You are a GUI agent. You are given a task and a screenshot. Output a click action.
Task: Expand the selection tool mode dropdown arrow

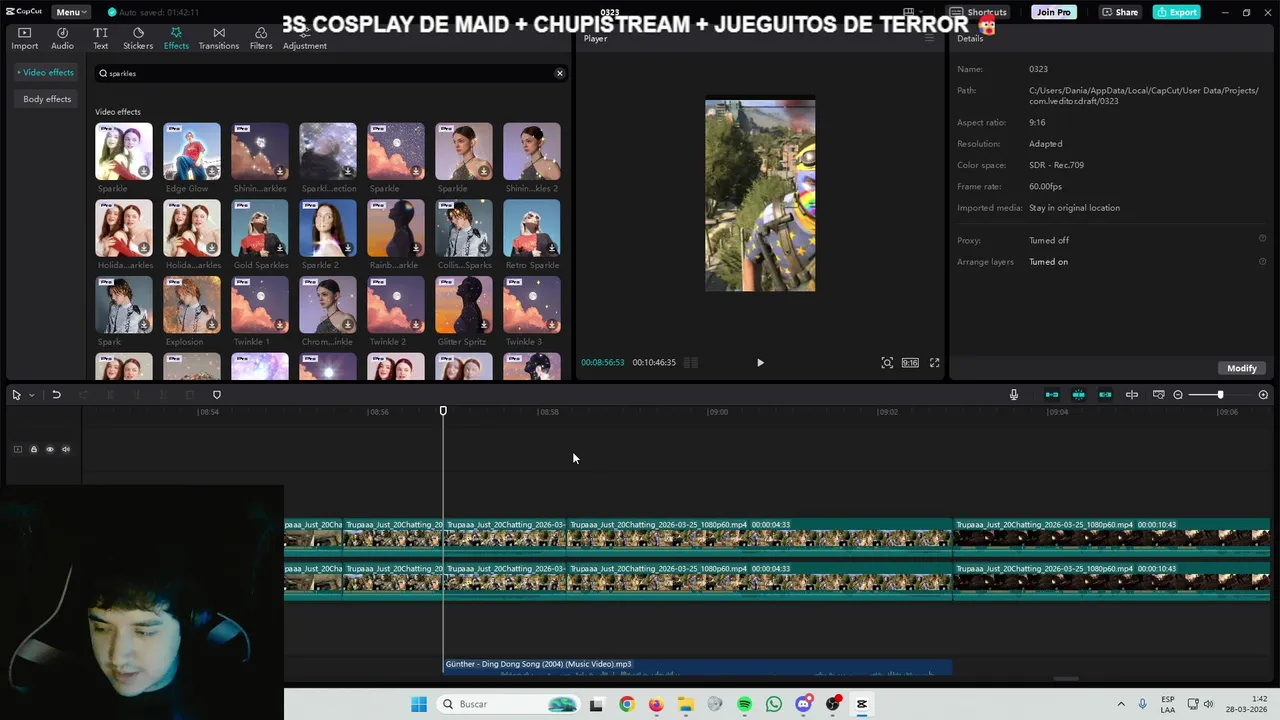pyautogui.click(x=31, y=395)
